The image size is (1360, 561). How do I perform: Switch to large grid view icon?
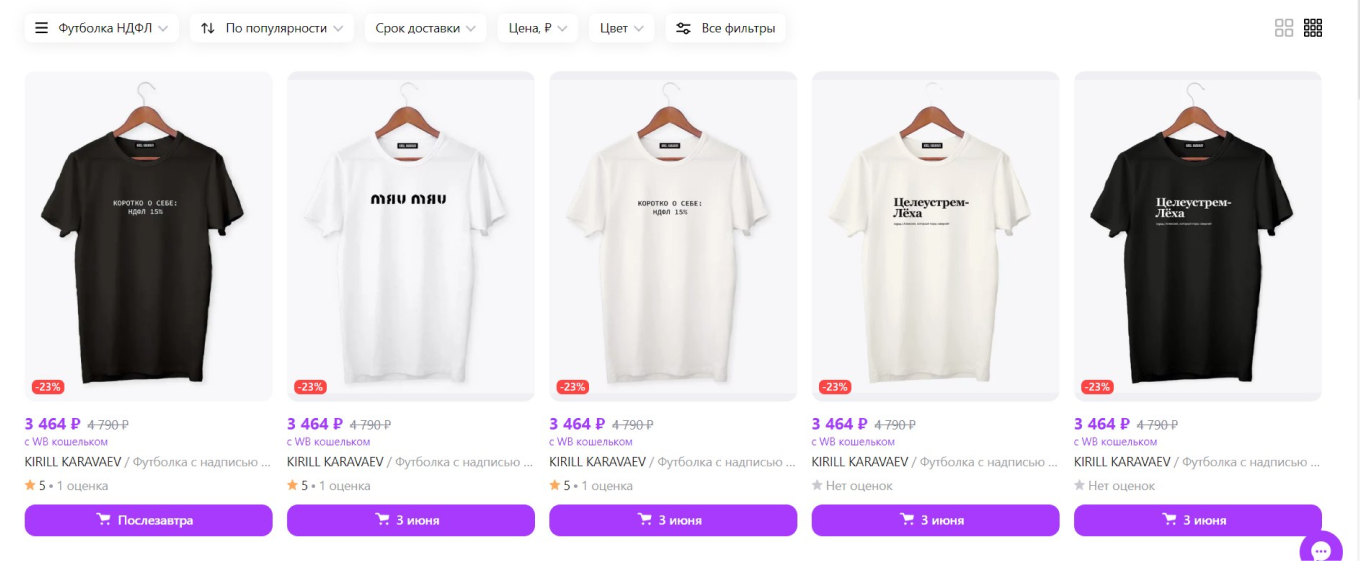pyautogui.click(x=1284, y=28)
